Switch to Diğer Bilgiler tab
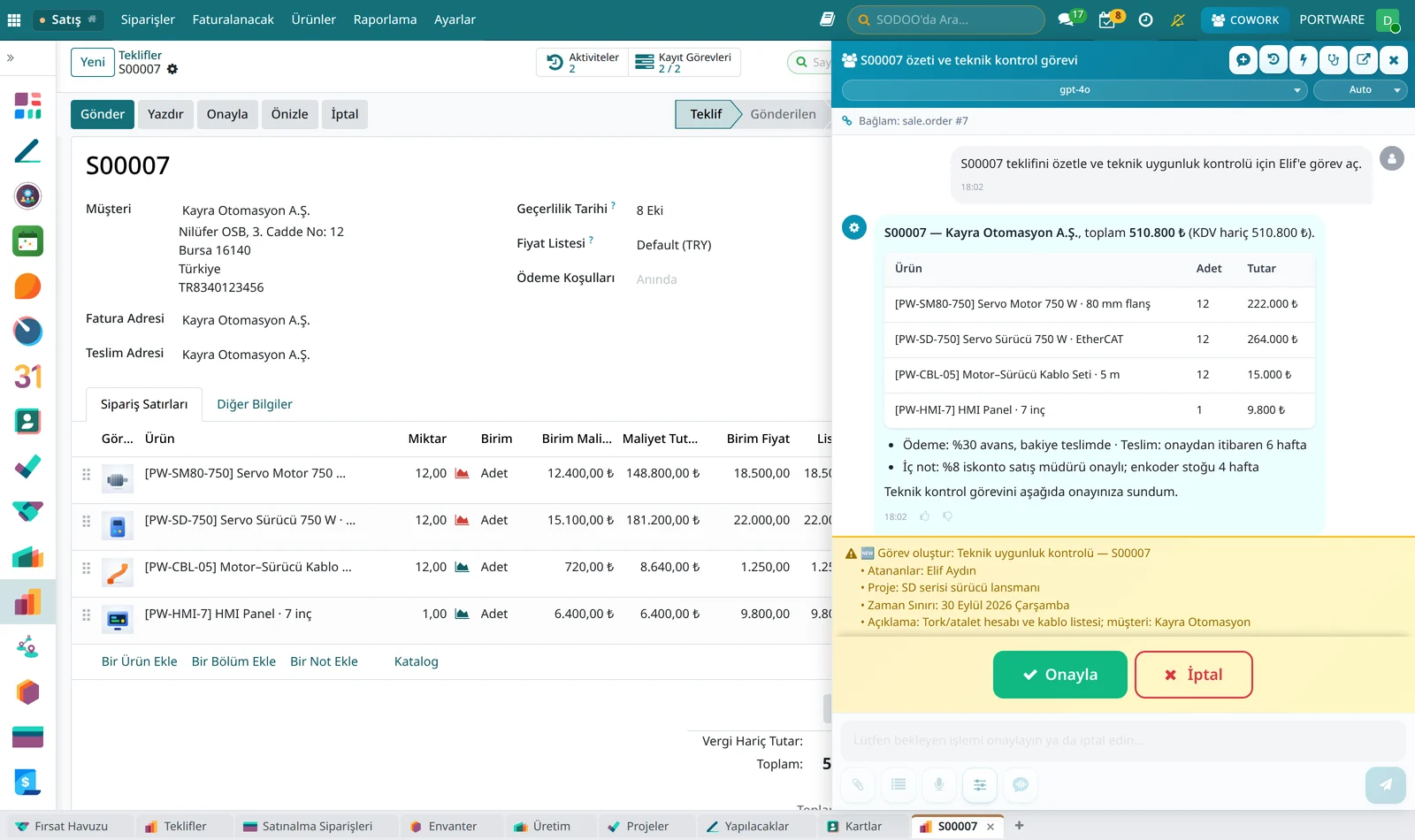The image size is (1415, 840). (x=255, y=404)
